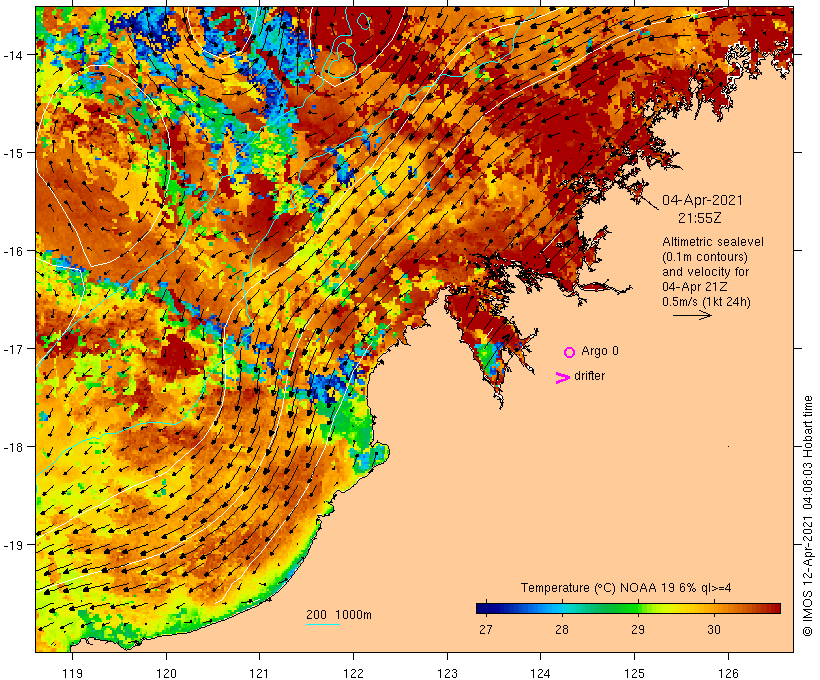The image size is (820, 680).
Task: Click the '(0.1m contours)' caption line
Action: point(705,257)
